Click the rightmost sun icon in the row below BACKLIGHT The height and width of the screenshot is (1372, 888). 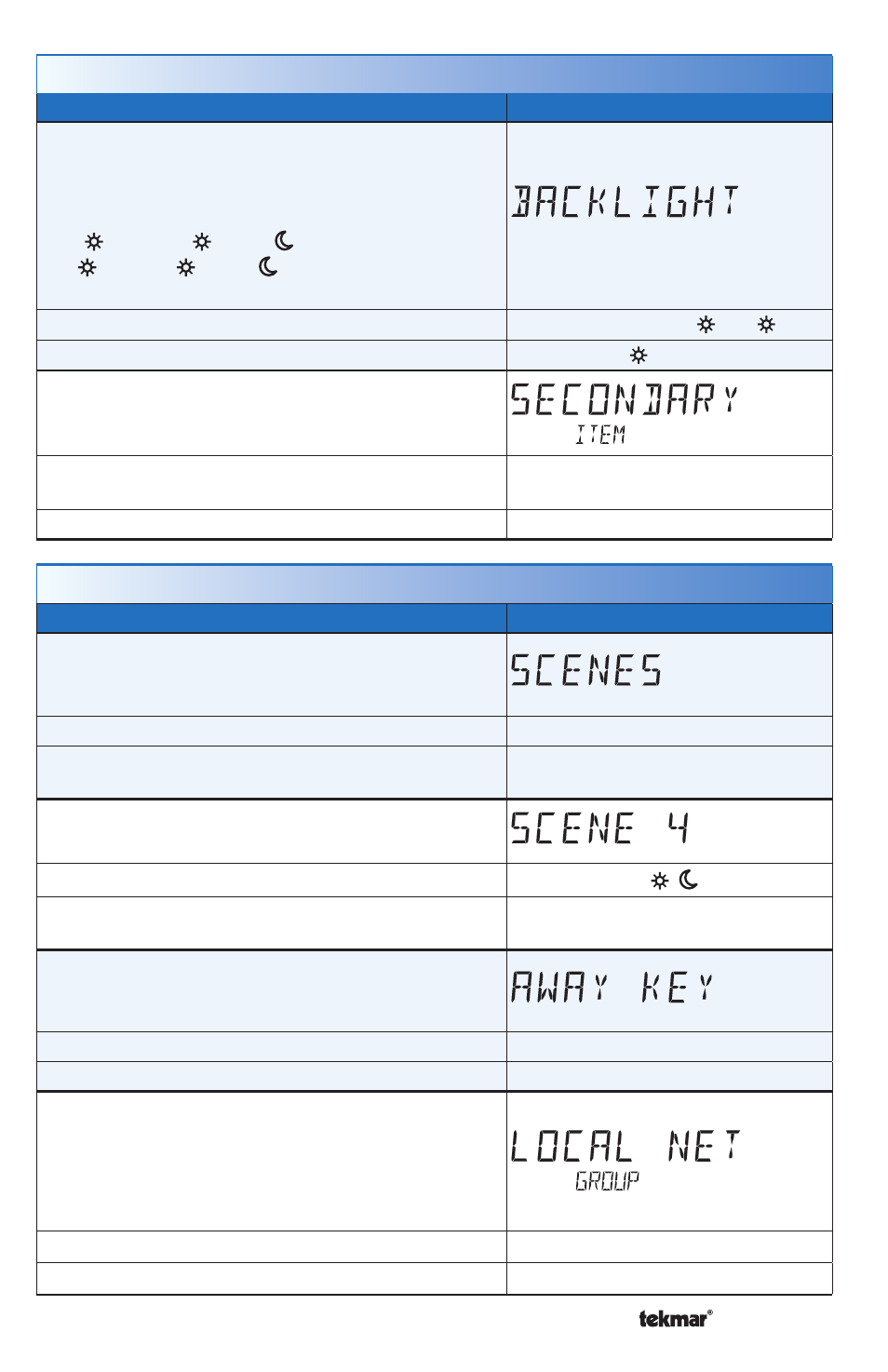[766, 325]
